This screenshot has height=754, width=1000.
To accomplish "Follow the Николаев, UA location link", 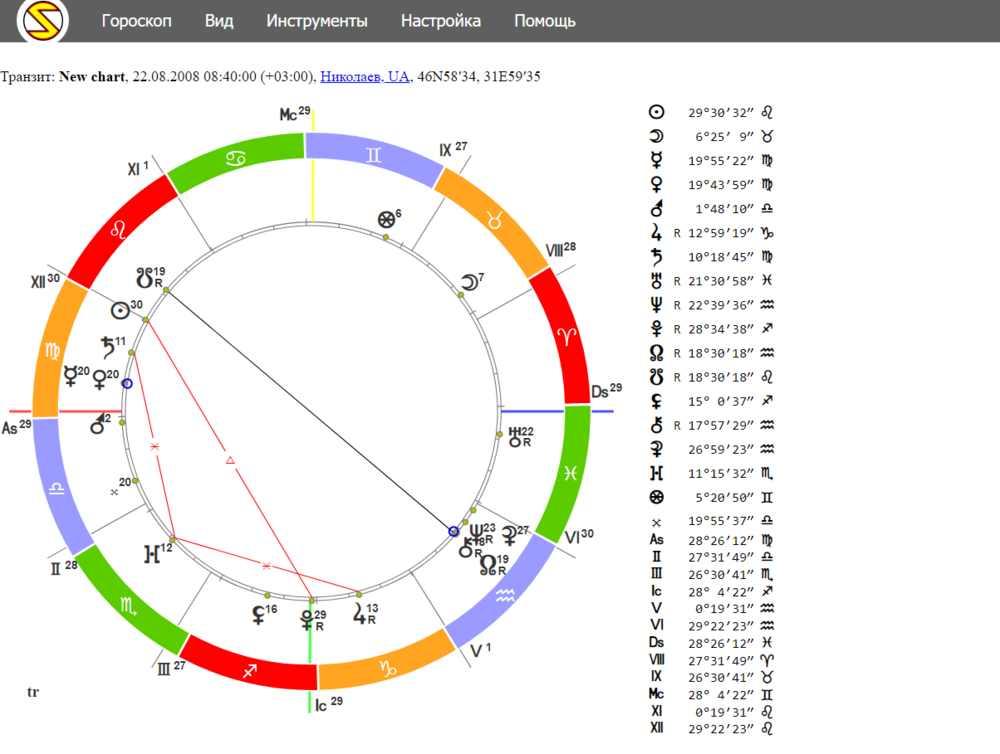I will 365,77.
